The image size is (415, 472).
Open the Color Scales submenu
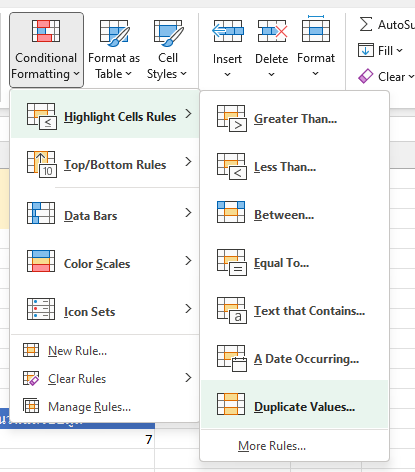pyautogui.click(x=105, y=261)
